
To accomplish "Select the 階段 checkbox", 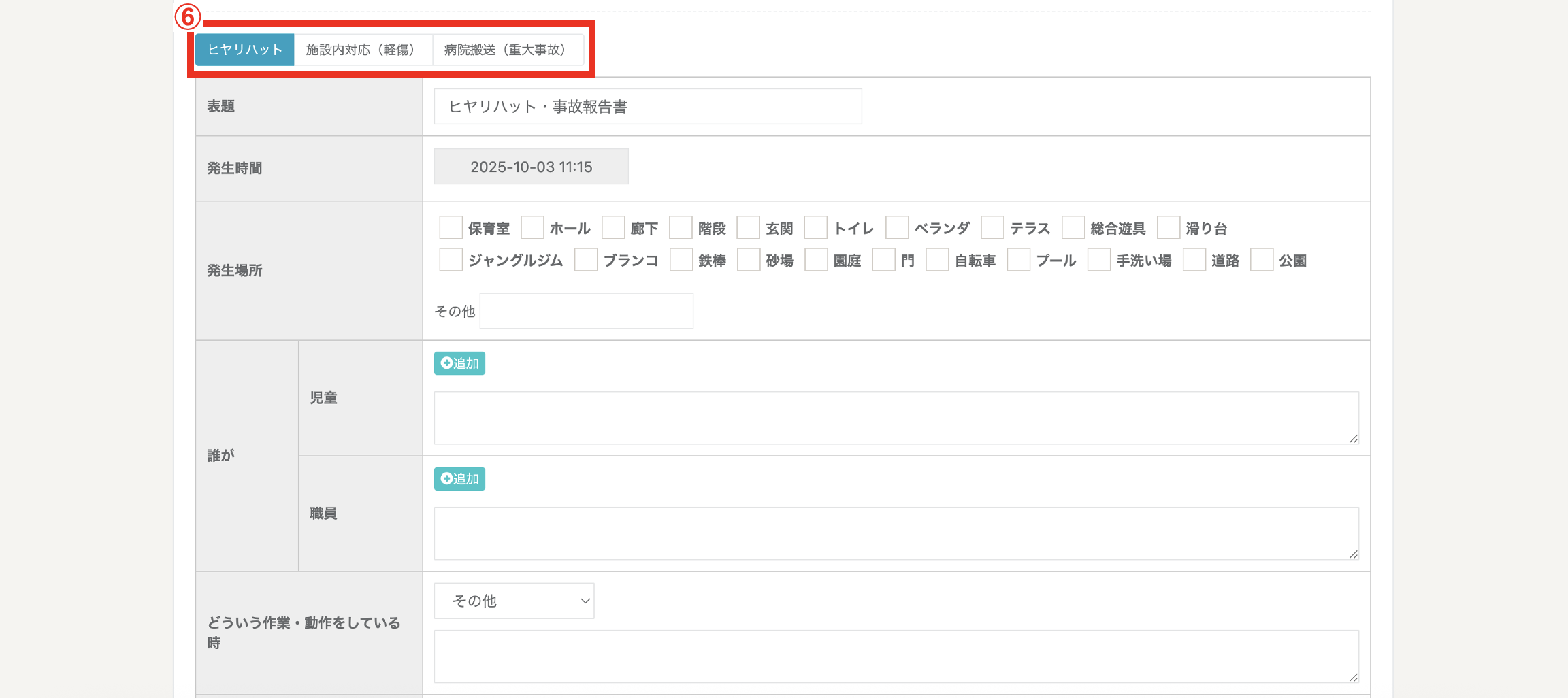I will point(681,228).
